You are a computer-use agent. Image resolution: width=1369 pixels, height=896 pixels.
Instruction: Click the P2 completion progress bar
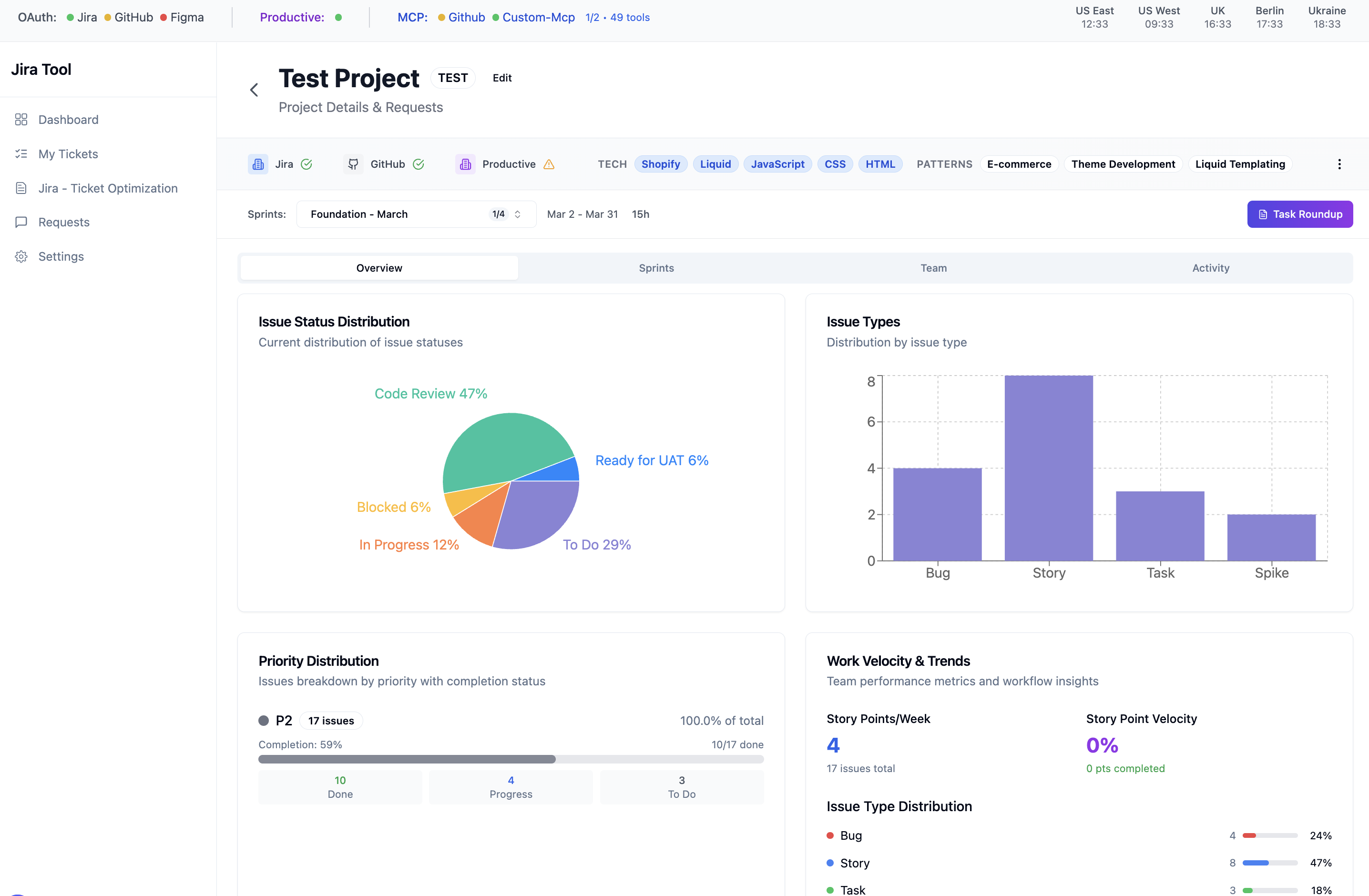510,759
